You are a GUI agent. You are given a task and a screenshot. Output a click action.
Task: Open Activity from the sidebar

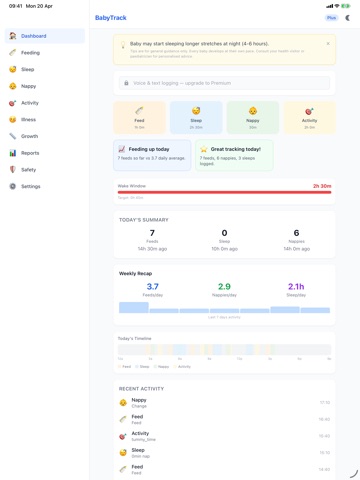coord(45,103)
